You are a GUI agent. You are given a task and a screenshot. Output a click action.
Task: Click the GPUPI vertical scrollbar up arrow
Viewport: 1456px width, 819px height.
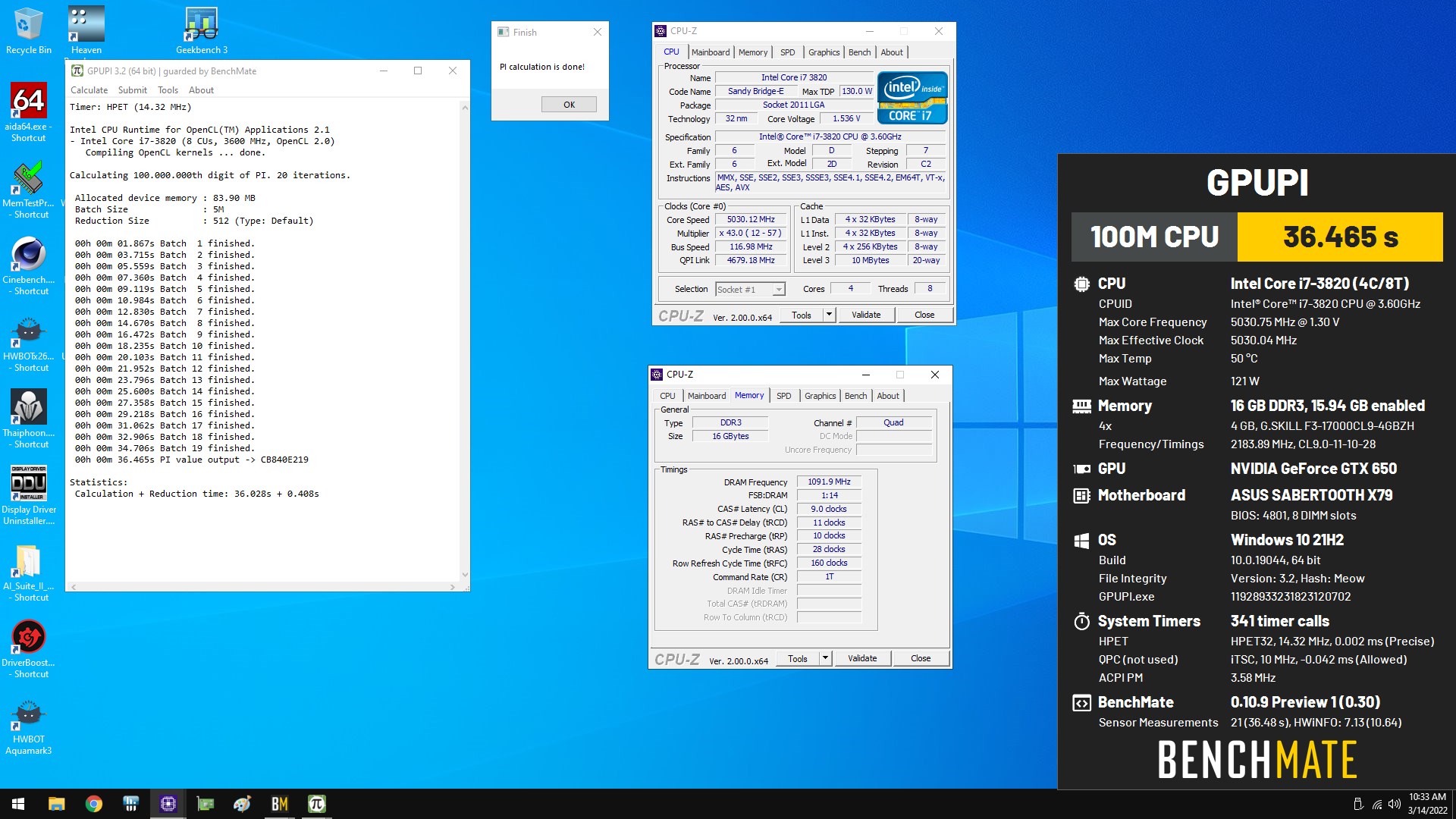pos(465,108)
